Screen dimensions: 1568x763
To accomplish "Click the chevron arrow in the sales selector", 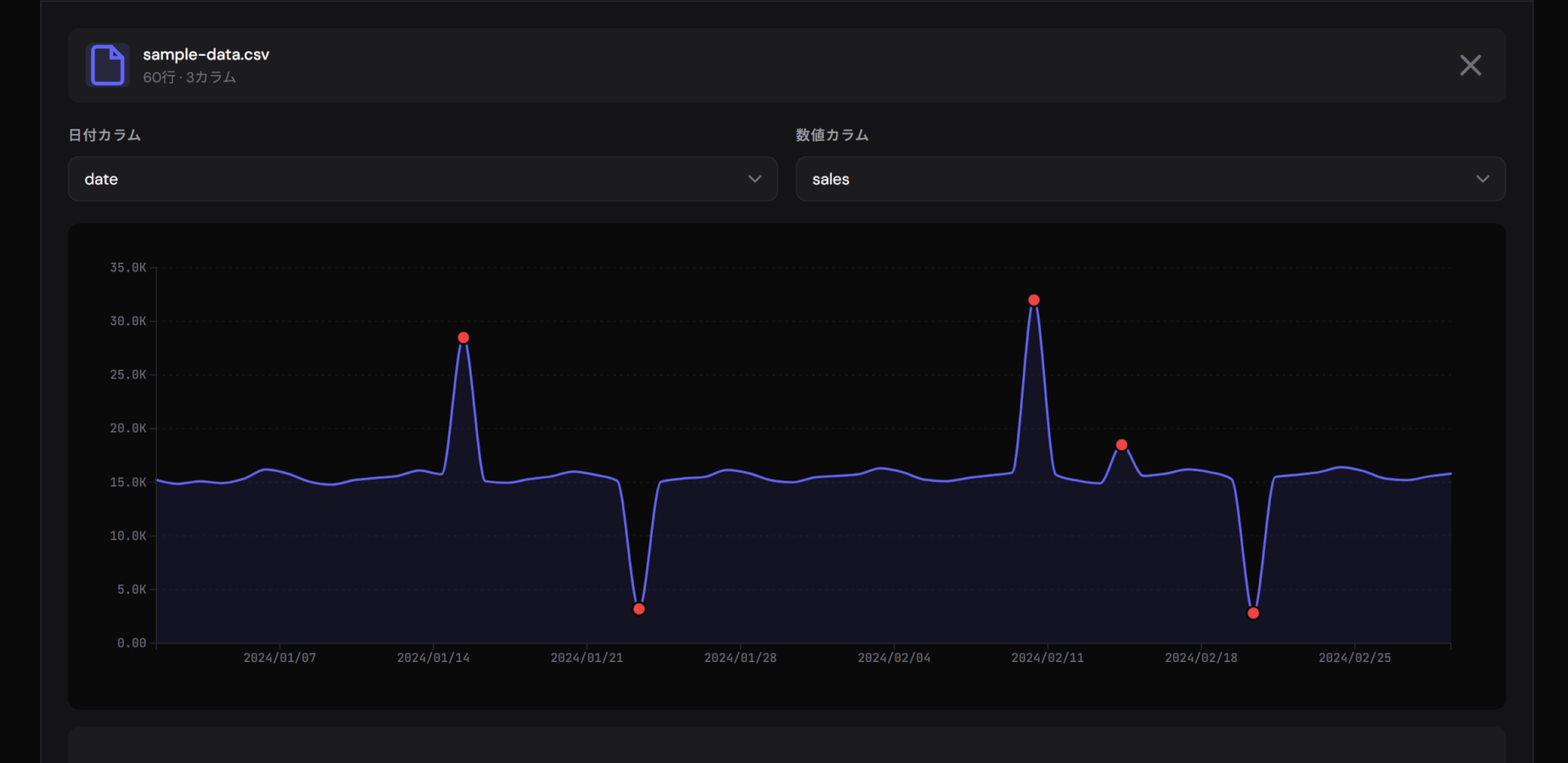I will pos(1482,179).
